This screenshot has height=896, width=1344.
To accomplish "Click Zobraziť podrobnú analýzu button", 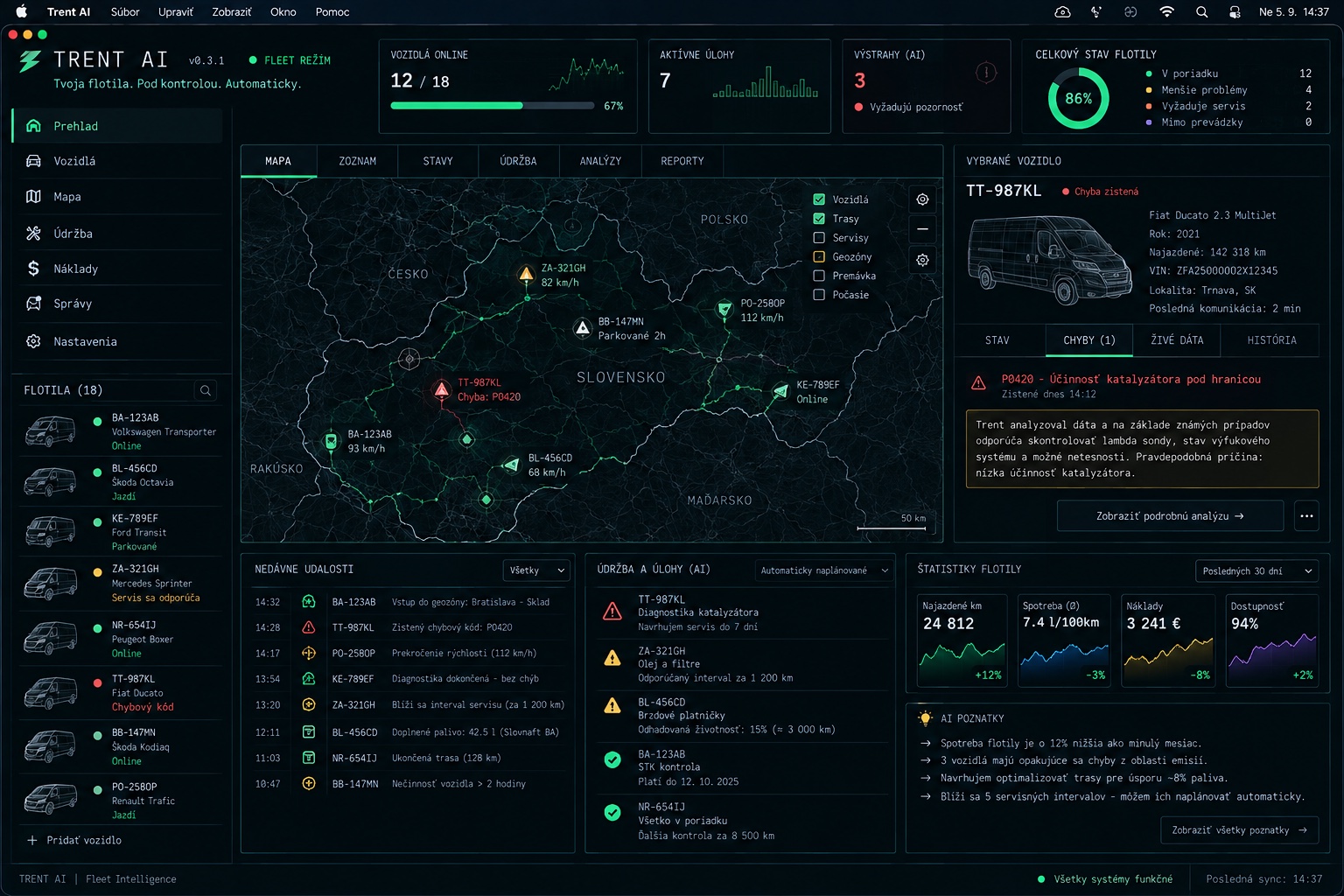I will (x=1170, y=516).
